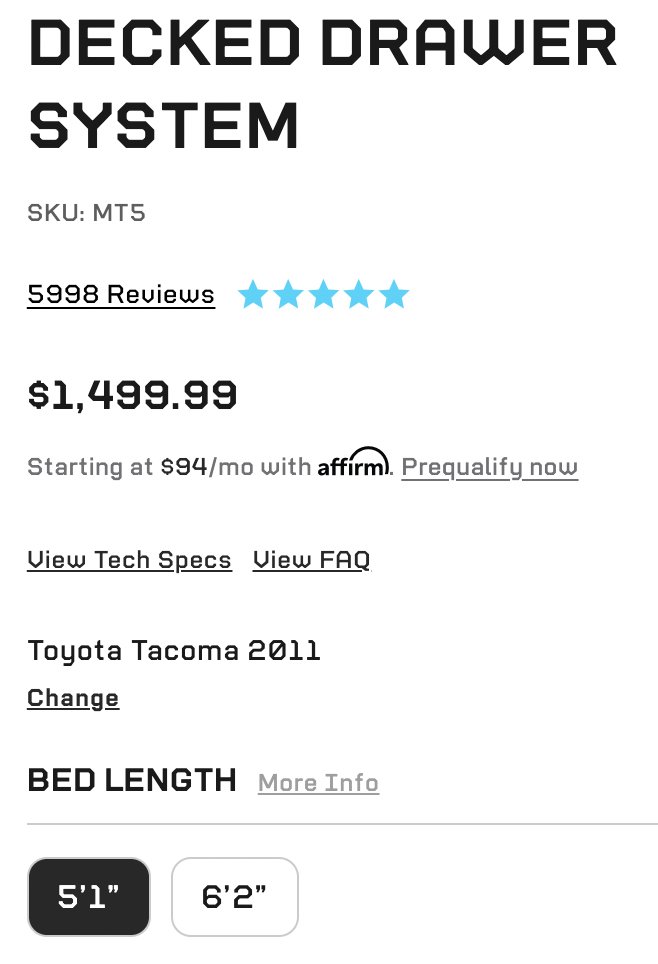
Task: Click the SKU: MT5 label
Action: click(x=87, y=213)
